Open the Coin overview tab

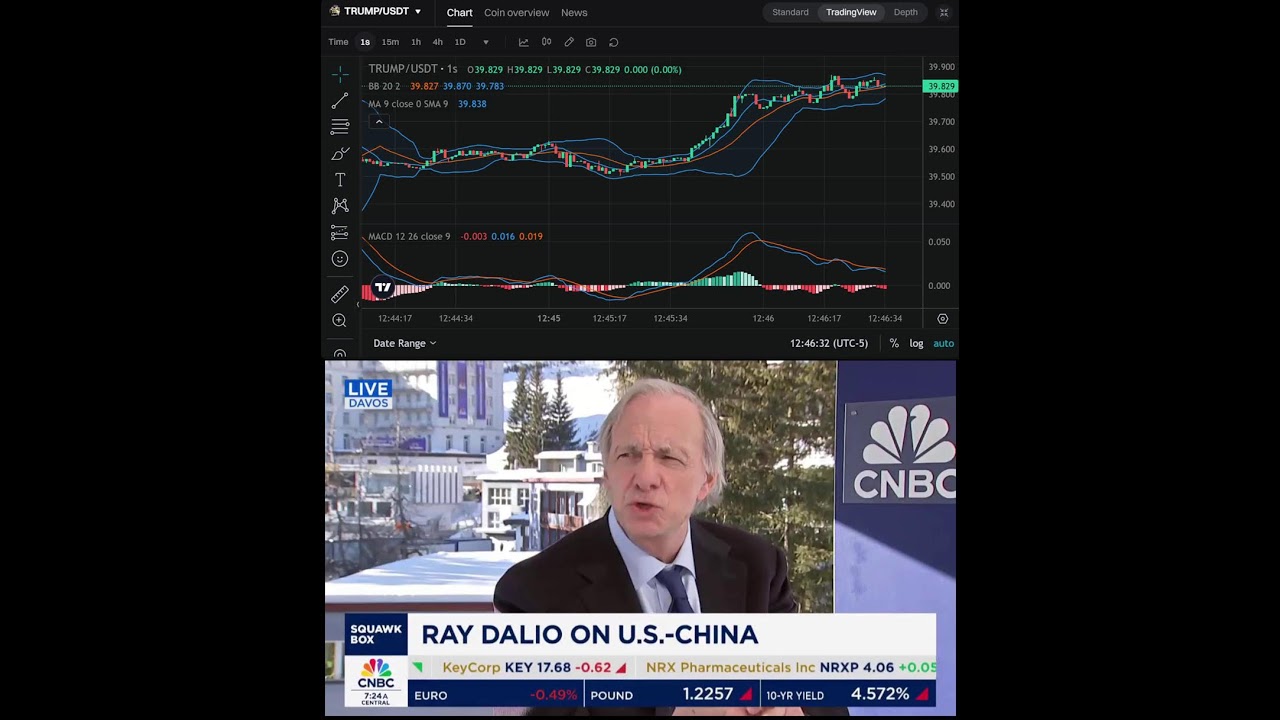(x=516, y=12)
